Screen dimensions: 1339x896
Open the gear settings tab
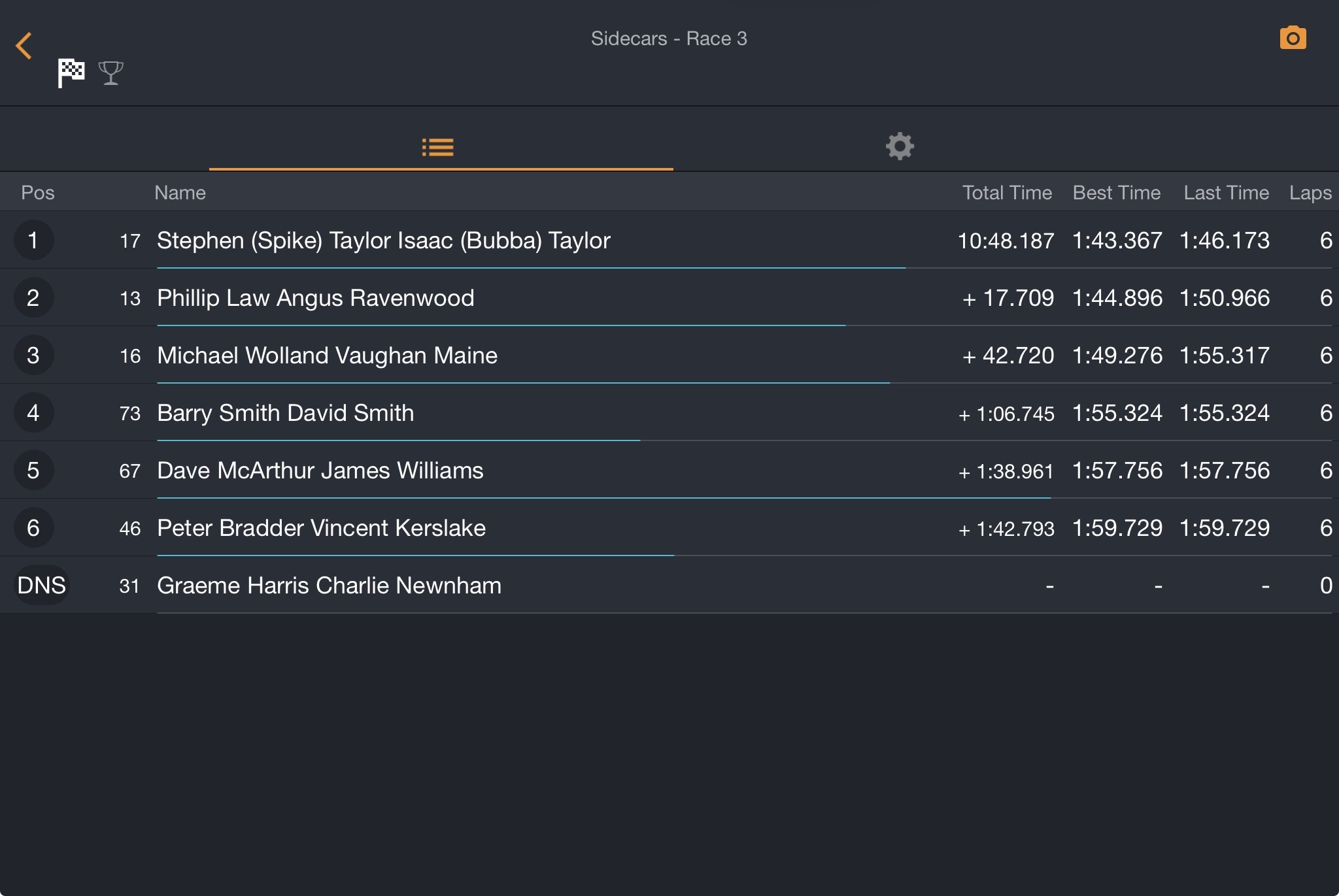tap(900, 146)
